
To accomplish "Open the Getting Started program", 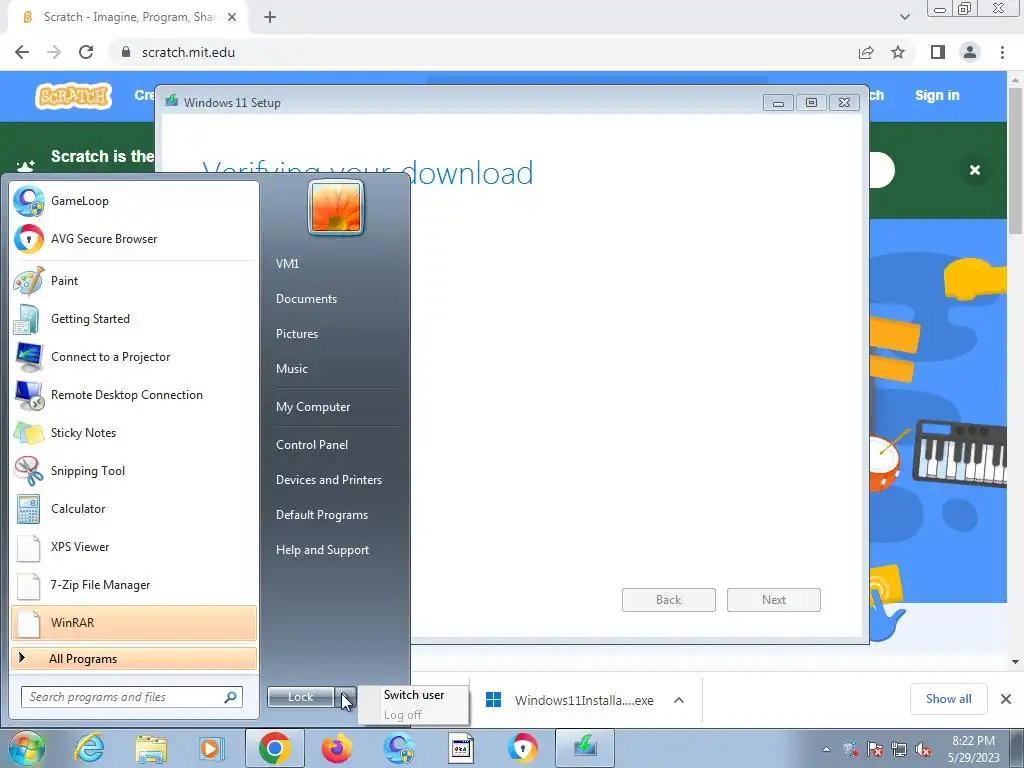I will pyautogui.click(x=134, y=319).
